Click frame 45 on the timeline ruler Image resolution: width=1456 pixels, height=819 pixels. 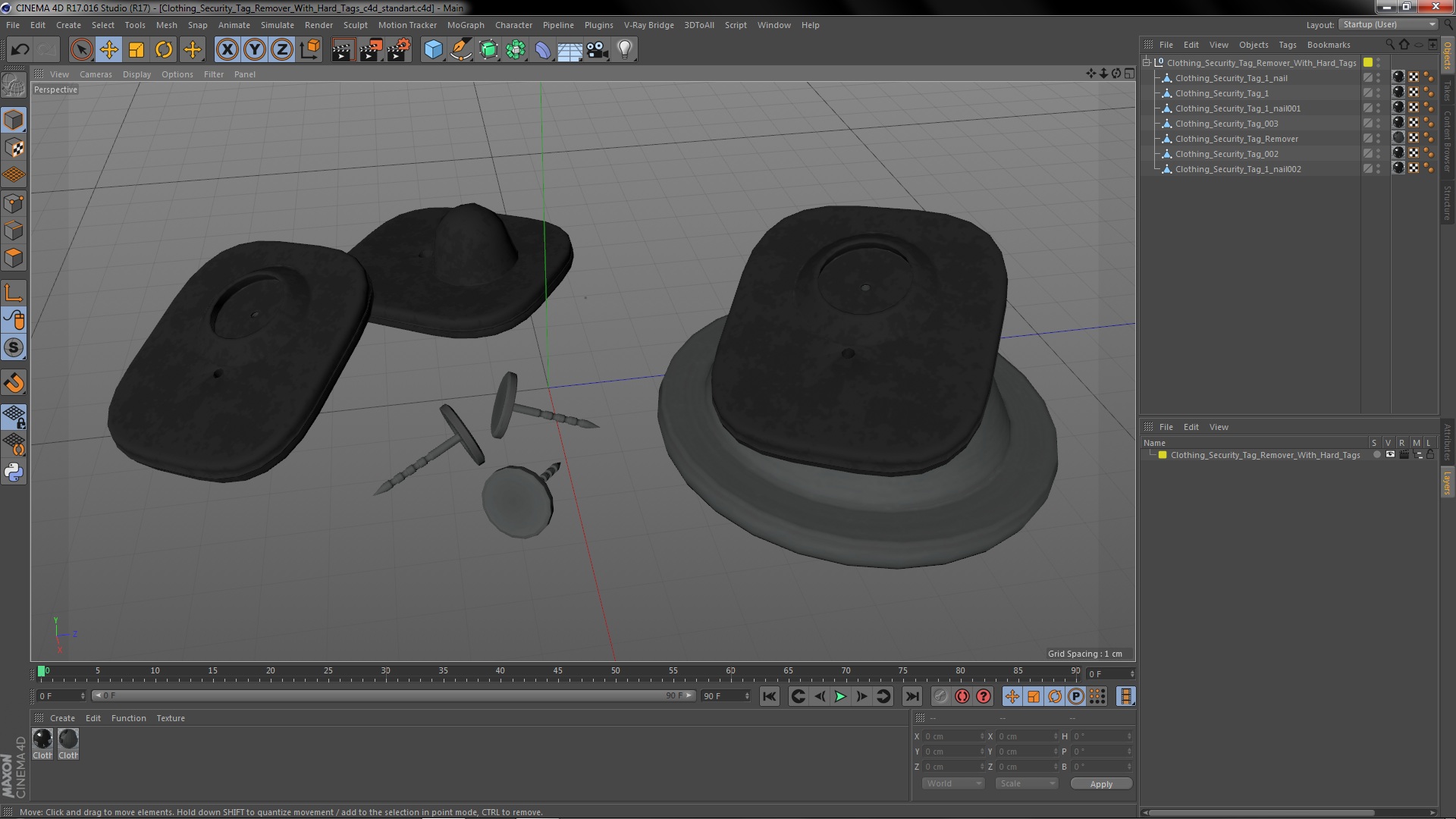[557, 671]
